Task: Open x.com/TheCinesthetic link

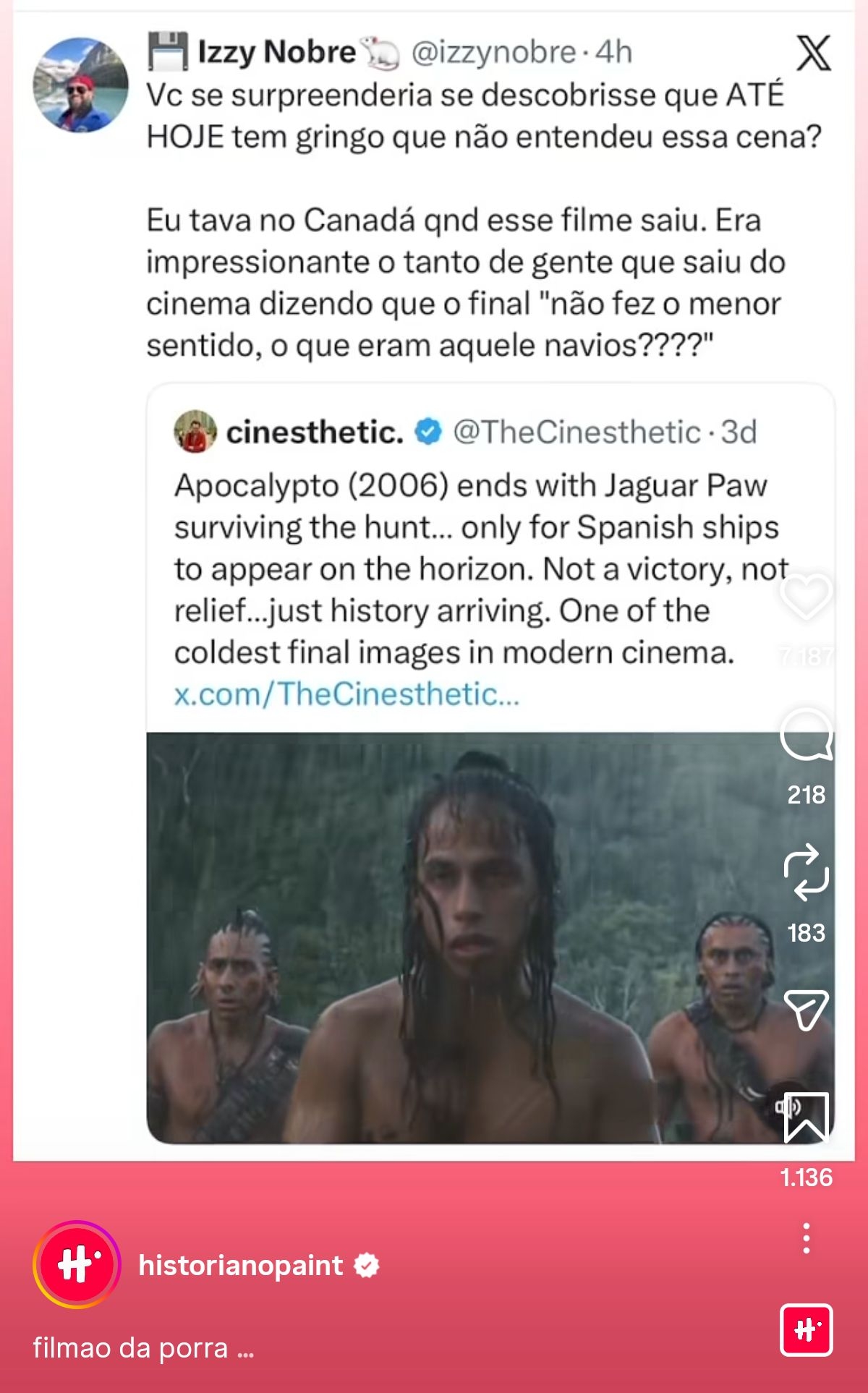Action: (x=346, y=694)
